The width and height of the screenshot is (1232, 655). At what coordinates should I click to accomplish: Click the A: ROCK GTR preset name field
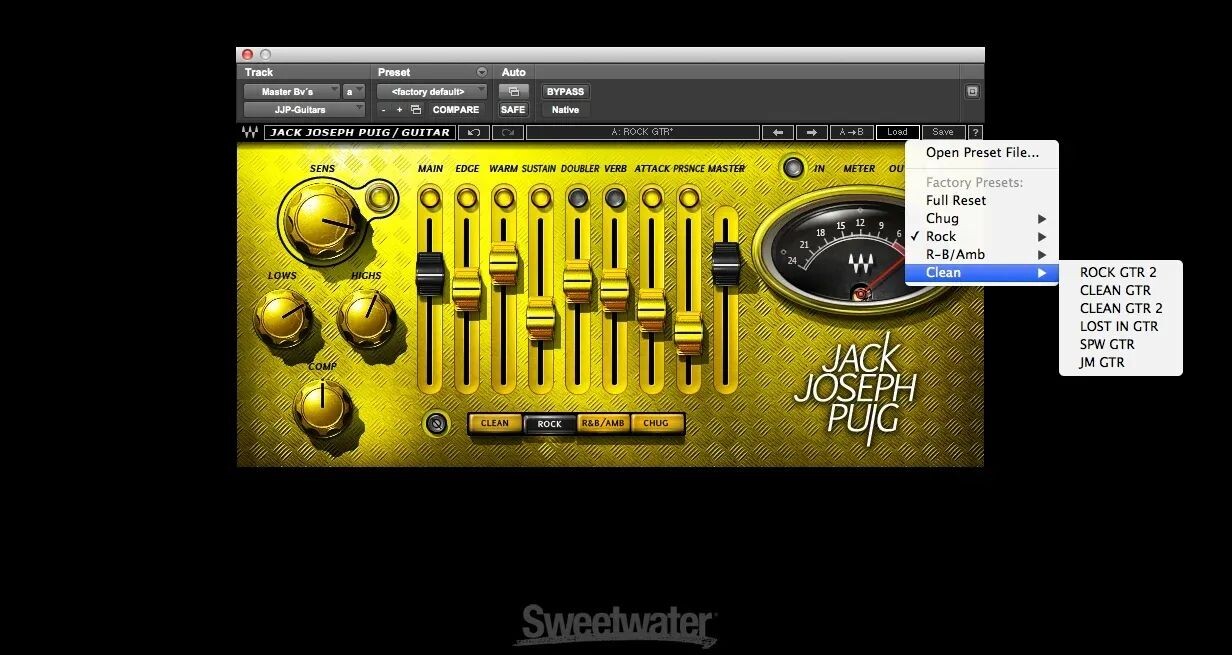(x=642, y=132)
